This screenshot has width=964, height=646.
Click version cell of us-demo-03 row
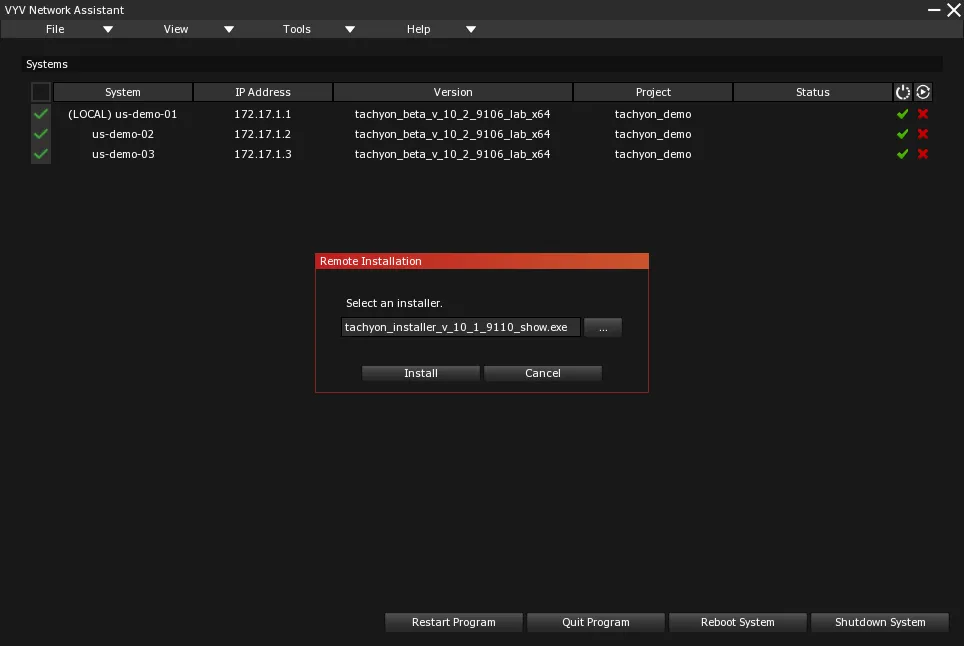click(452, 154)
